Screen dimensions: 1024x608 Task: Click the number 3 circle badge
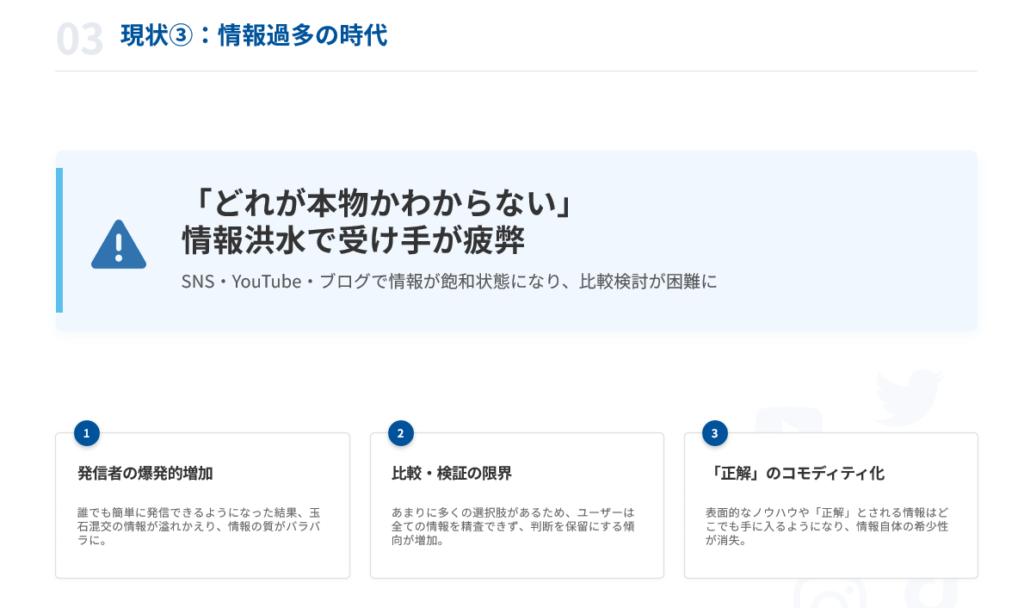point(715,433)
